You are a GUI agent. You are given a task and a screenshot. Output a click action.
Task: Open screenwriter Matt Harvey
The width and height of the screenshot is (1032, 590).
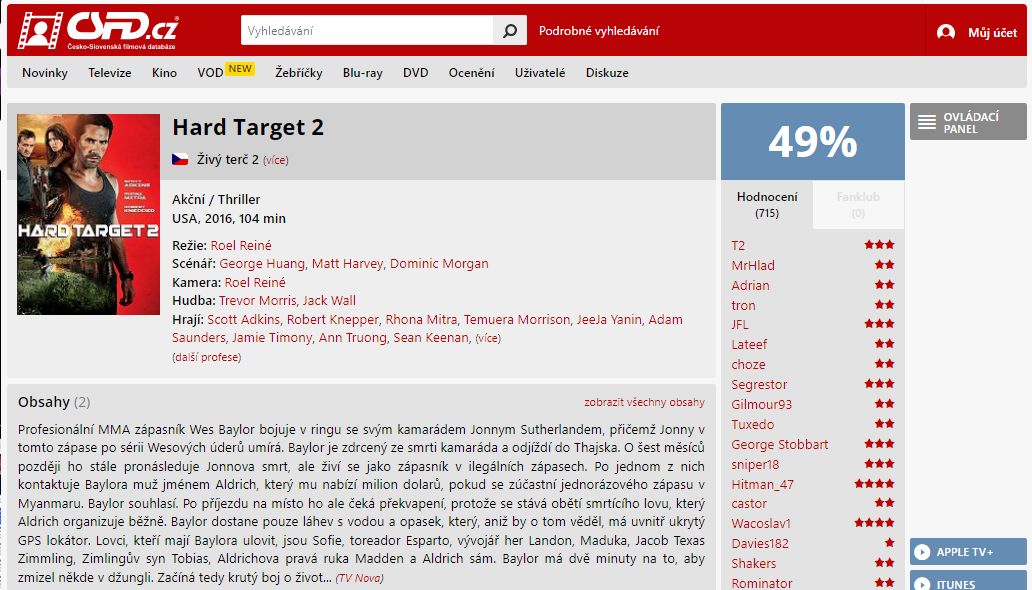tap(347, 263)
